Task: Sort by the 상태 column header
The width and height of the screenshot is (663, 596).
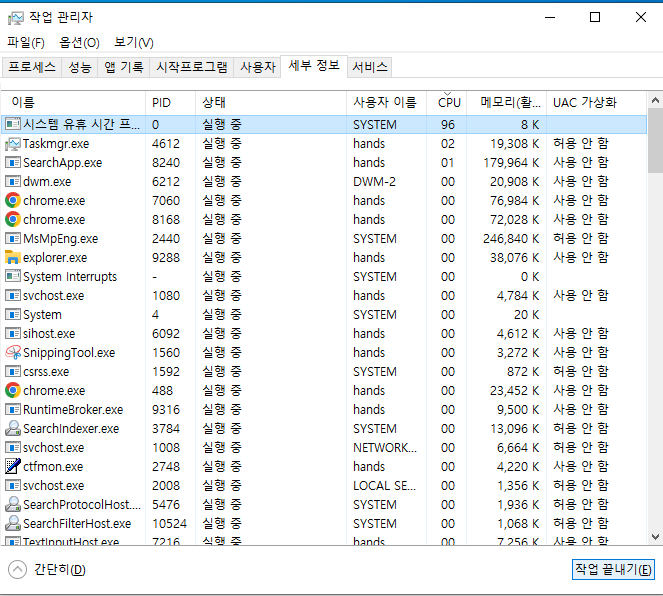Action: coord(271,103)
